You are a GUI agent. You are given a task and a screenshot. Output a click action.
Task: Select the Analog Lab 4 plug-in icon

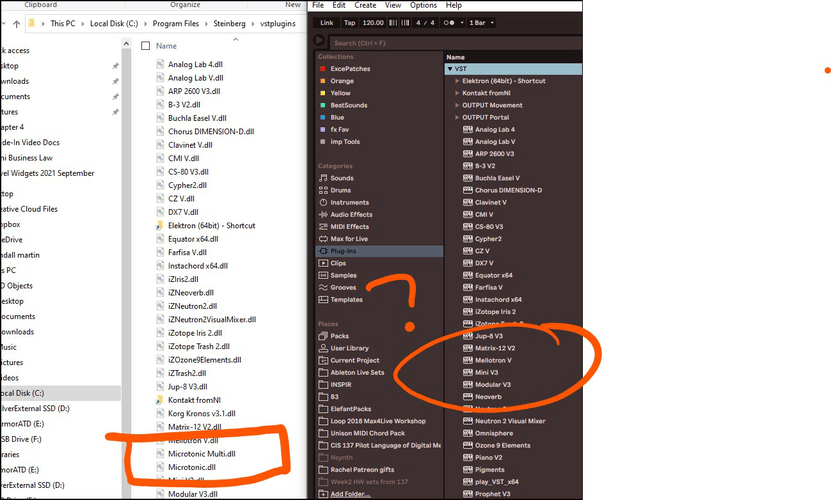[x=467, y=129]
